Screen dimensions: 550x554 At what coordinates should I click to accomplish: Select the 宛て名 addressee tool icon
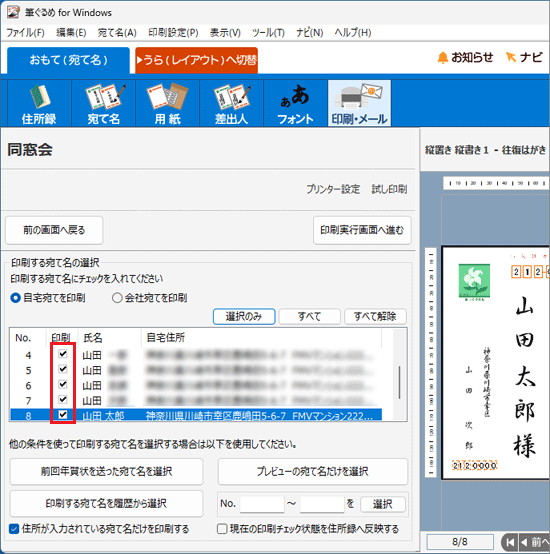click(x=104, y=103)
